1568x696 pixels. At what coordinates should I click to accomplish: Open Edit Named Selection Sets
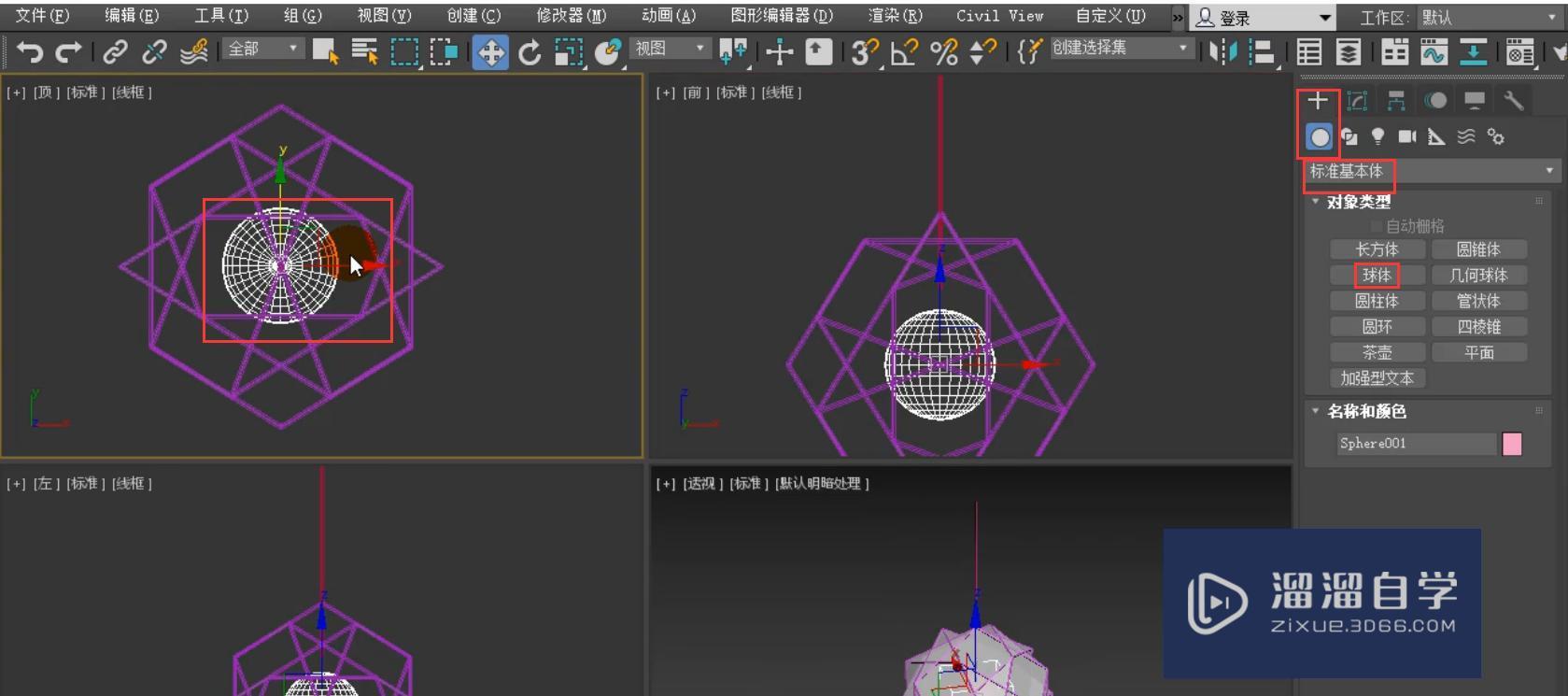[x=1028, y=51]
